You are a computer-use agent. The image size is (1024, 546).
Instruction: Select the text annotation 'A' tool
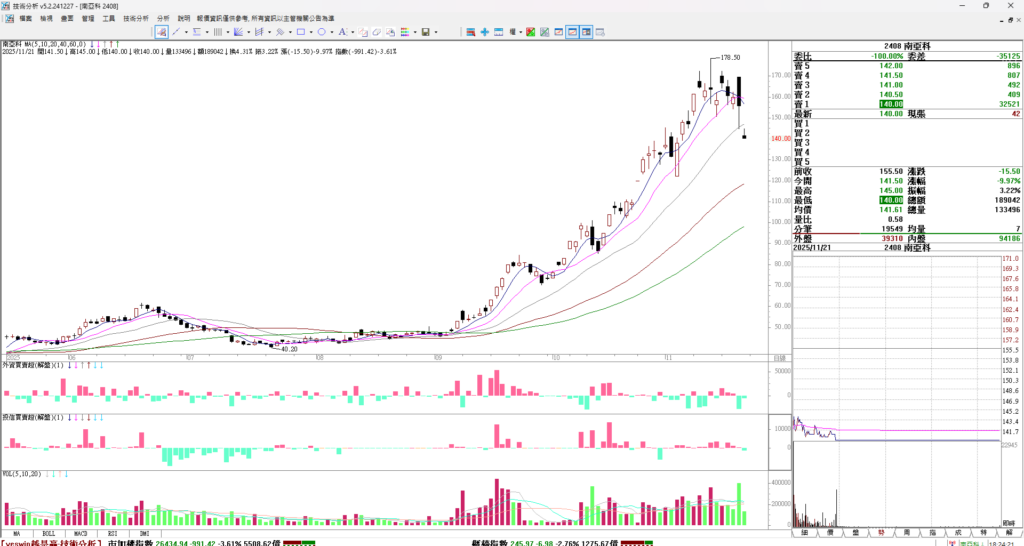coord(342,32)
